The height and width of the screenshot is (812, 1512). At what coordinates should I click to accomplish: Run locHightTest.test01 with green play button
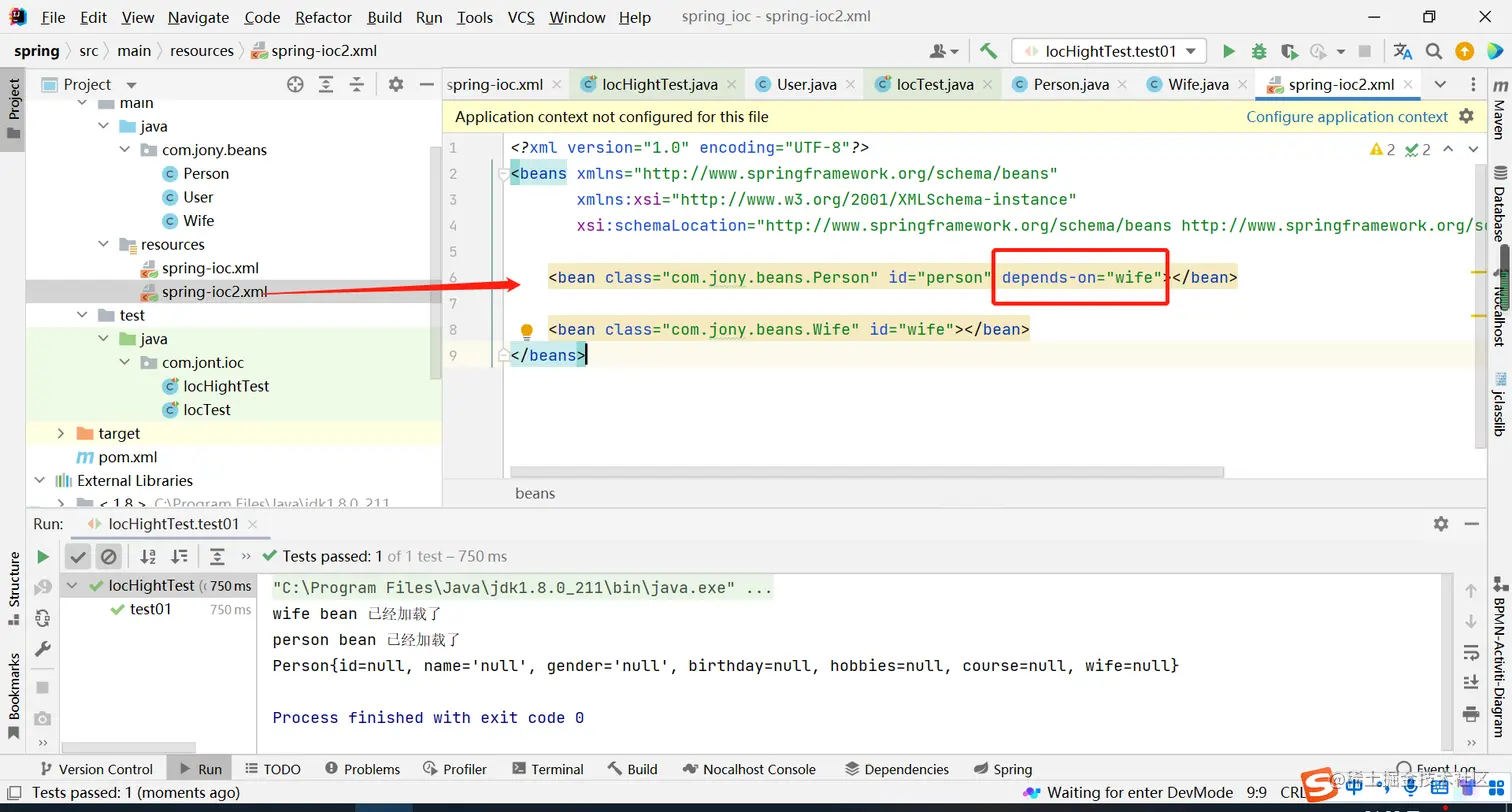[x=1229, y=51]
